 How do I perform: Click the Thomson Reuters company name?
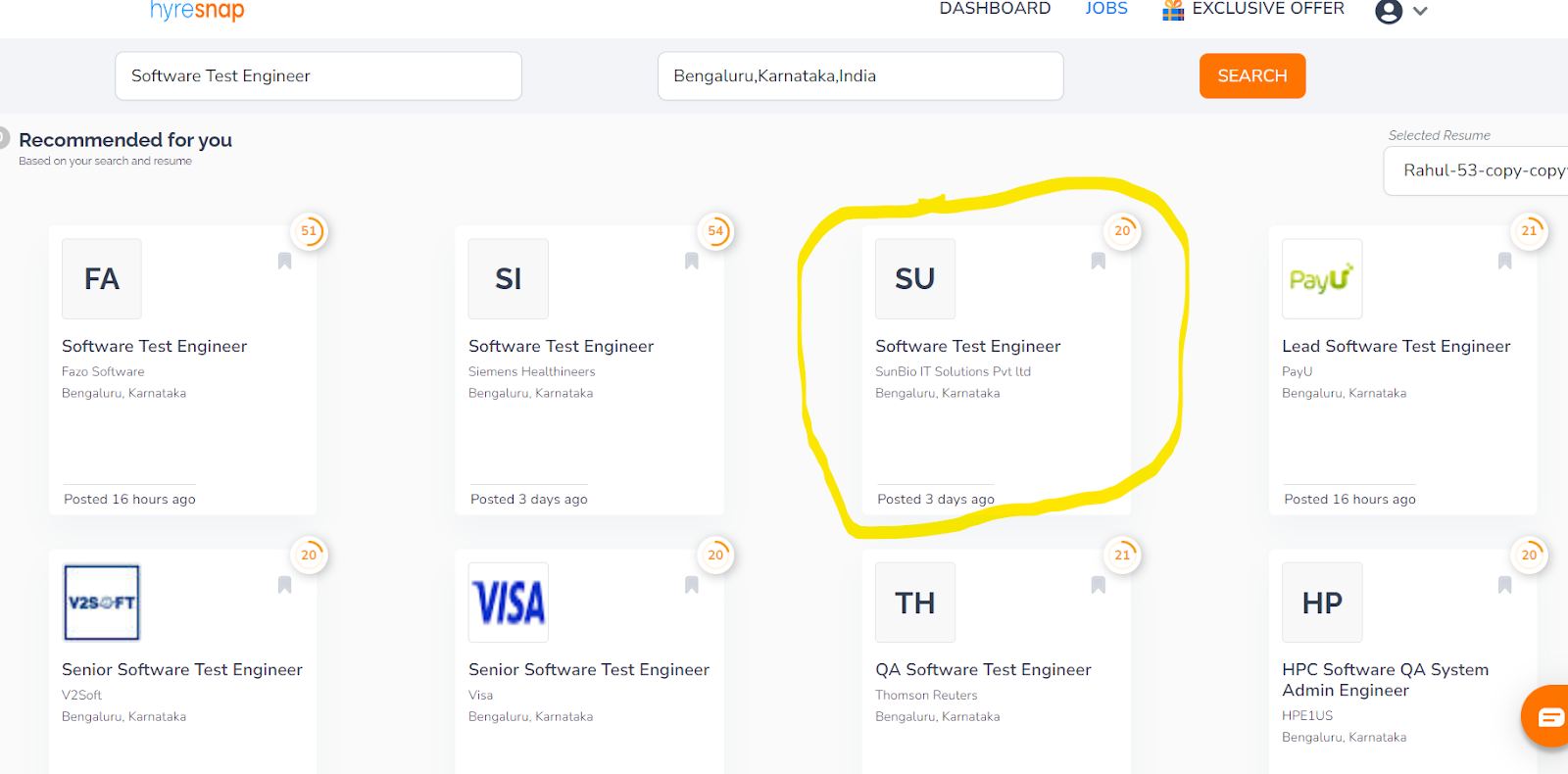click(x=926, y=695)
